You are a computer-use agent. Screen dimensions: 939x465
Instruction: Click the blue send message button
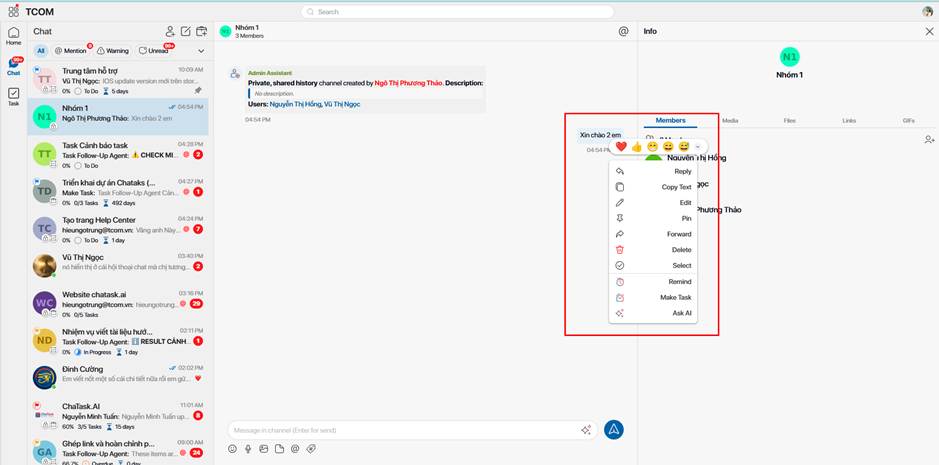pos(614,429)
